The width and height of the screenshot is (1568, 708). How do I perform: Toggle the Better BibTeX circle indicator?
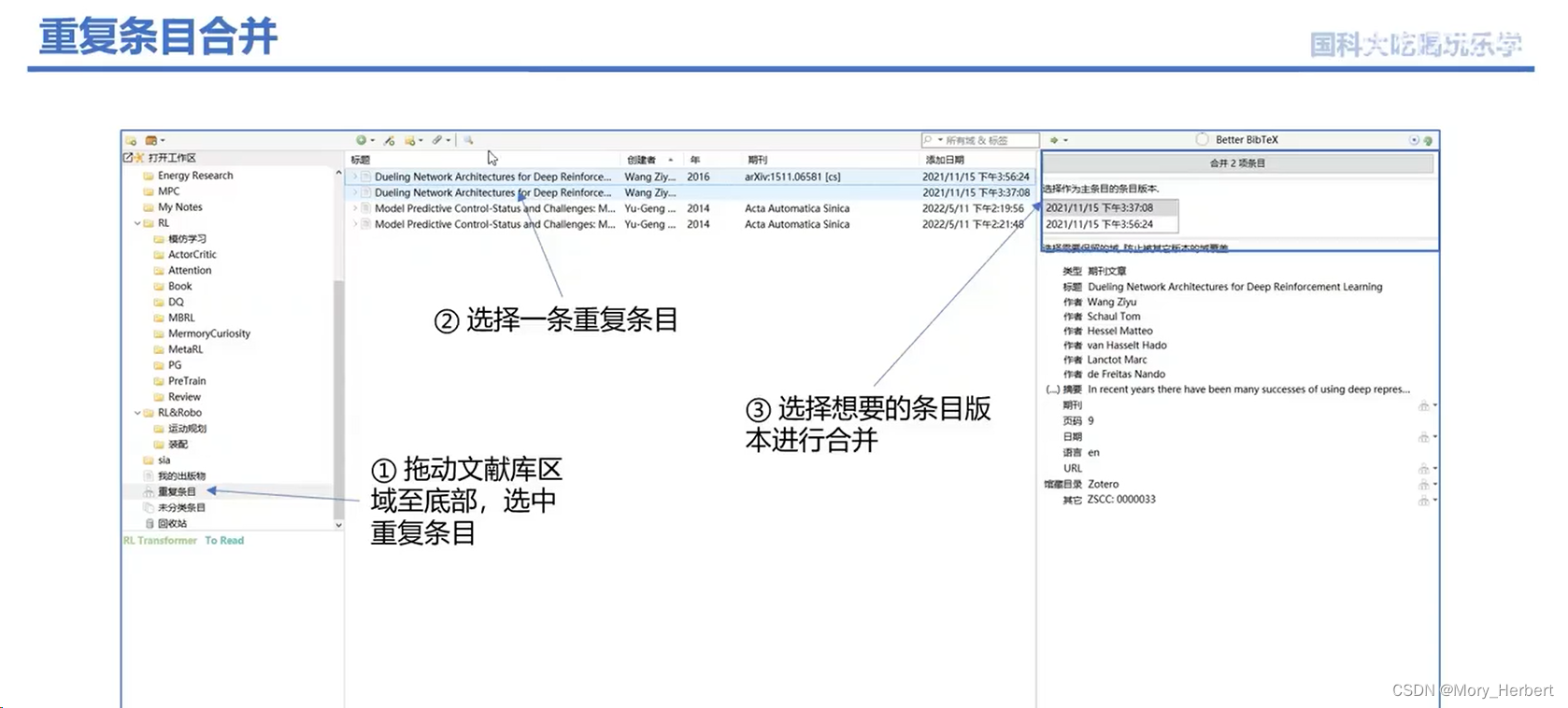(x=1203, y=139)
